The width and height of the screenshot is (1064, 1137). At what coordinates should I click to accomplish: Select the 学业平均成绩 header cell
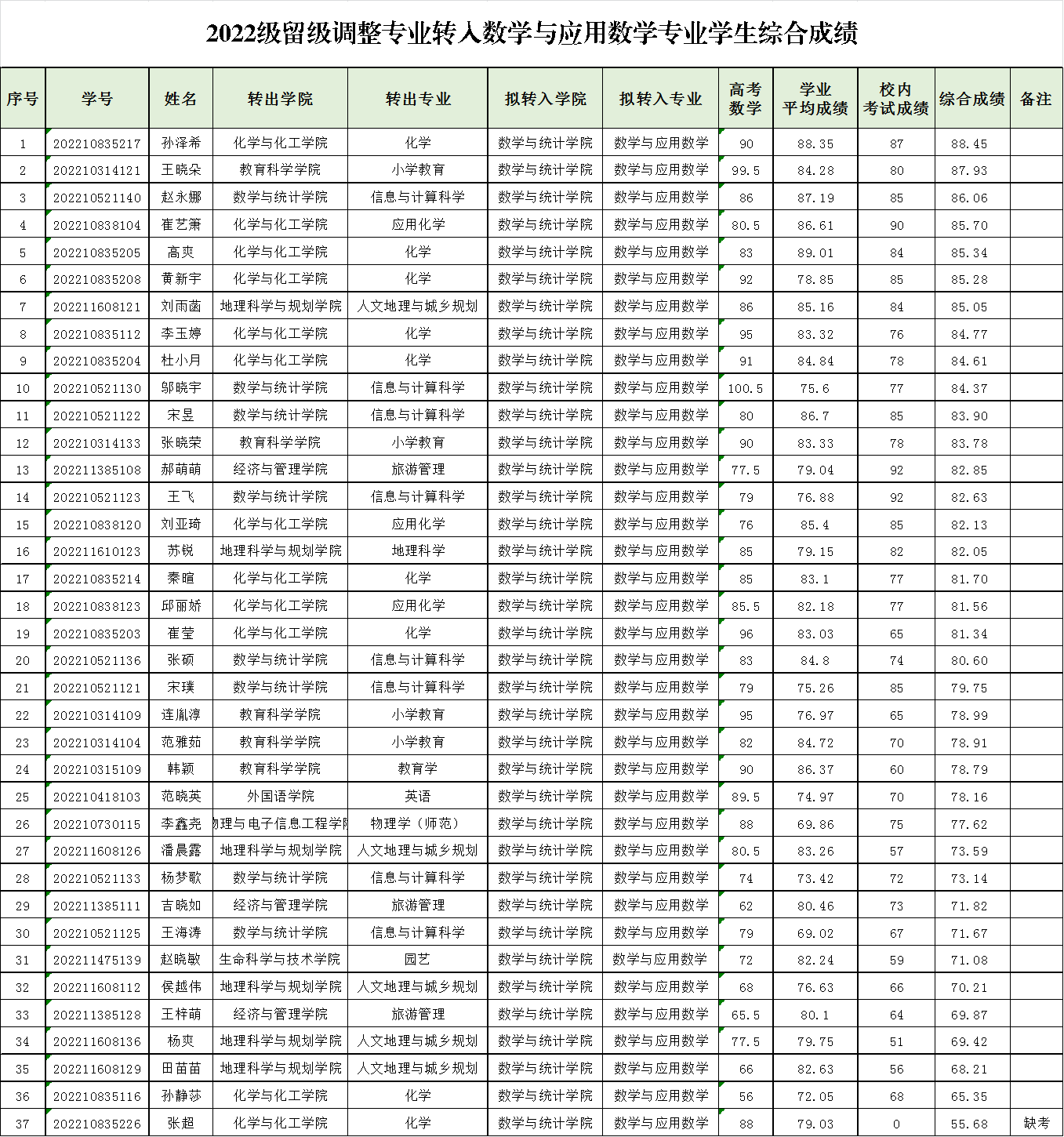(x=815, y=99)
